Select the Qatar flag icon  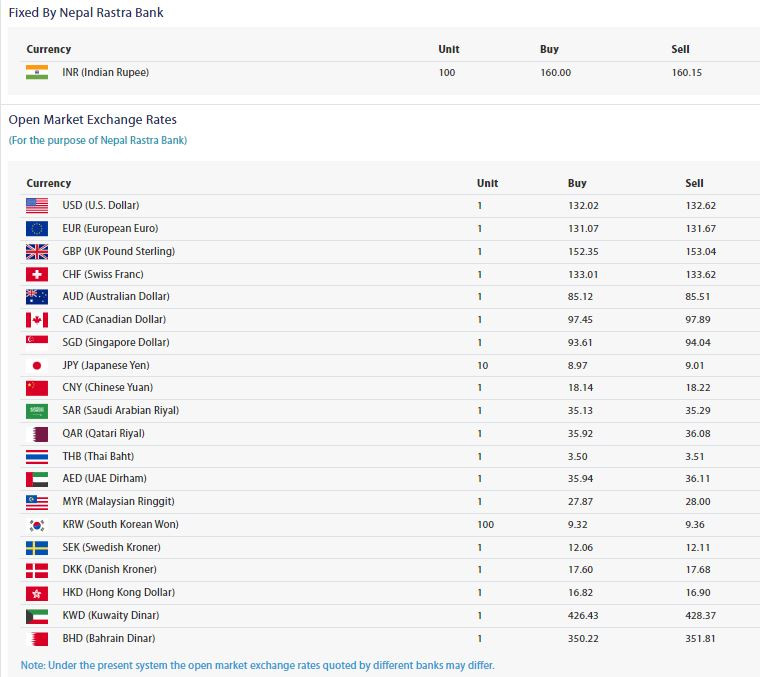(x=37, y=434)
